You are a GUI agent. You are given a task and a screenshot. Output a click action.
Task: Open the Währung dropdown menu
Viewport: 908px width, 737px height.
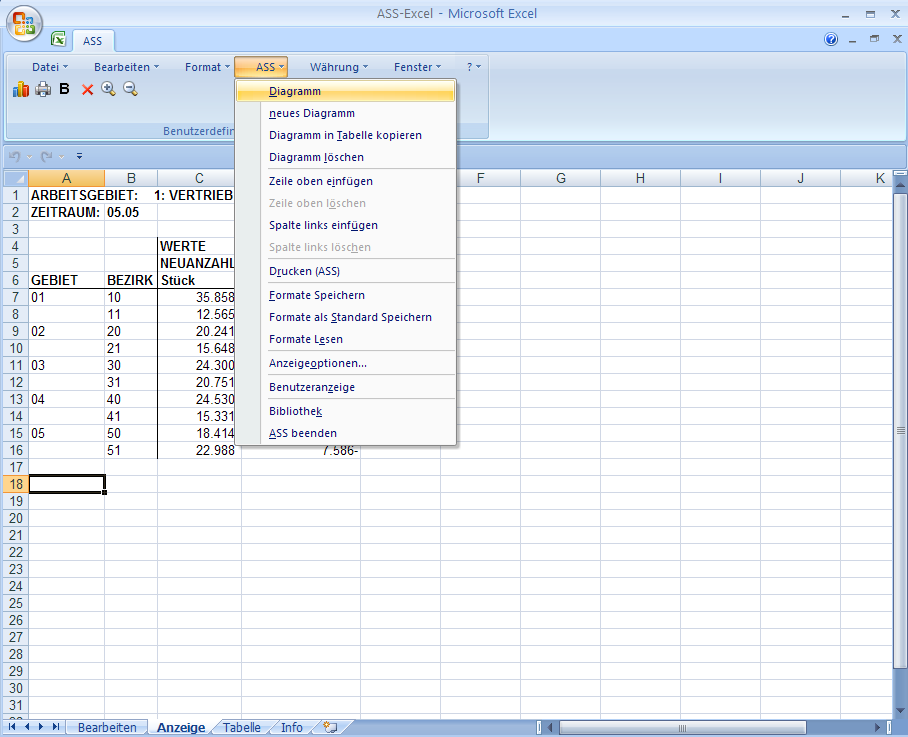[339, 67]
